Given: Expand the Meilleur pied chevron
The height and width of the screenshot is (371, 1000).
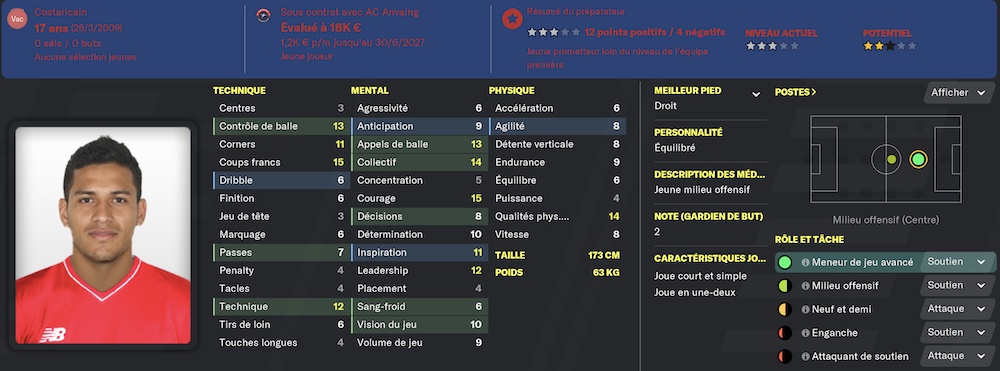Looking at the screenshot, I should [x=756, y=94].
